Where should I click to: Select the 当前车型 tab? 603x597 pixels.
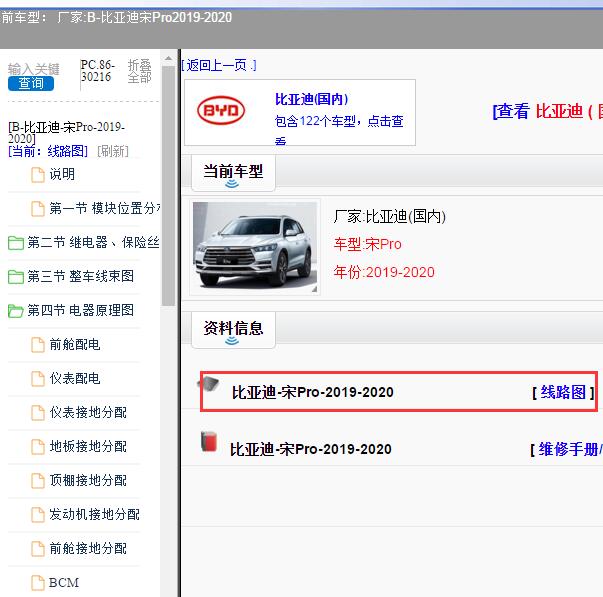[x=233, y=173]
